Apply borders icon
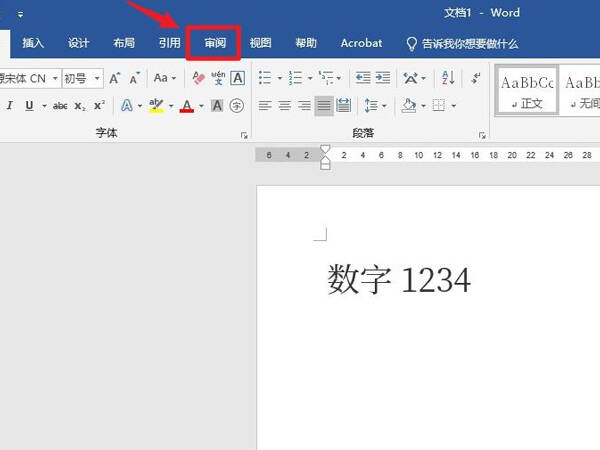Image resolution: width=600 pixels, height=450 pixels. 439,106
